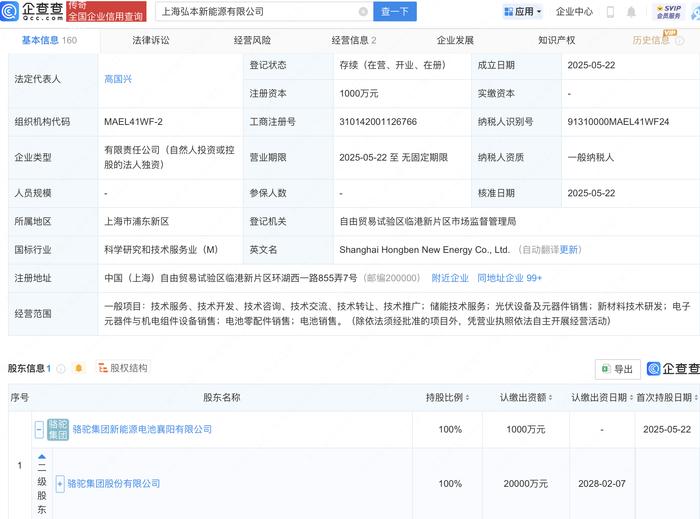Click the 查一下 search button
Screen dimensions: 700x519
tap(395, 12)
